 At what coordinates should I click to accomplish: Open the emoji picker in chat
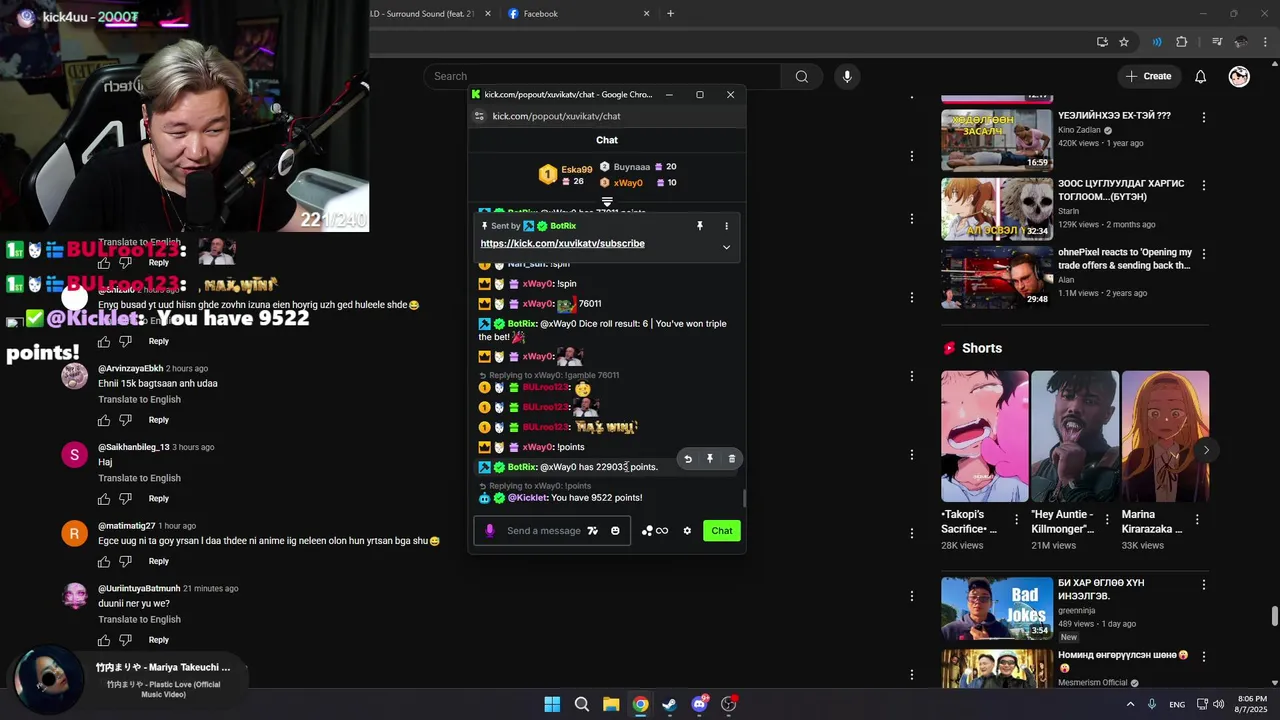pos(615,531)
